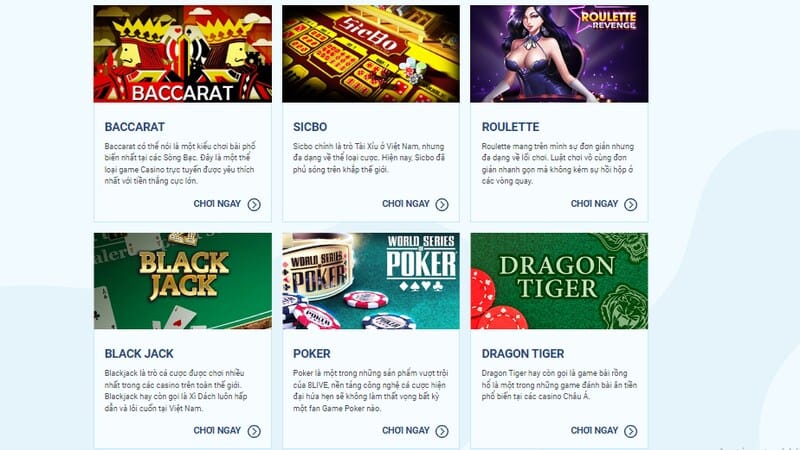The height and width of the screenshot is (450, 800).
Task: Open the SicBo table banner image
Action: 371,54
